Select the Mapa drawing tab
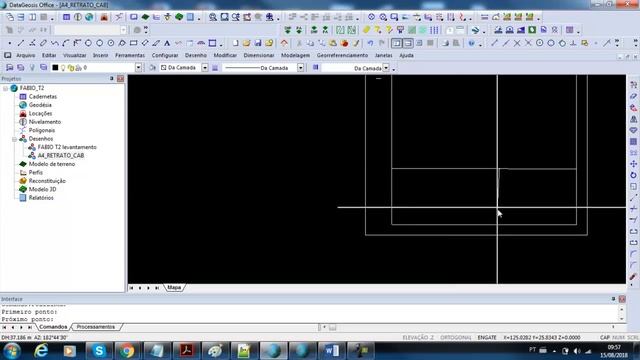 coord(174,288)
